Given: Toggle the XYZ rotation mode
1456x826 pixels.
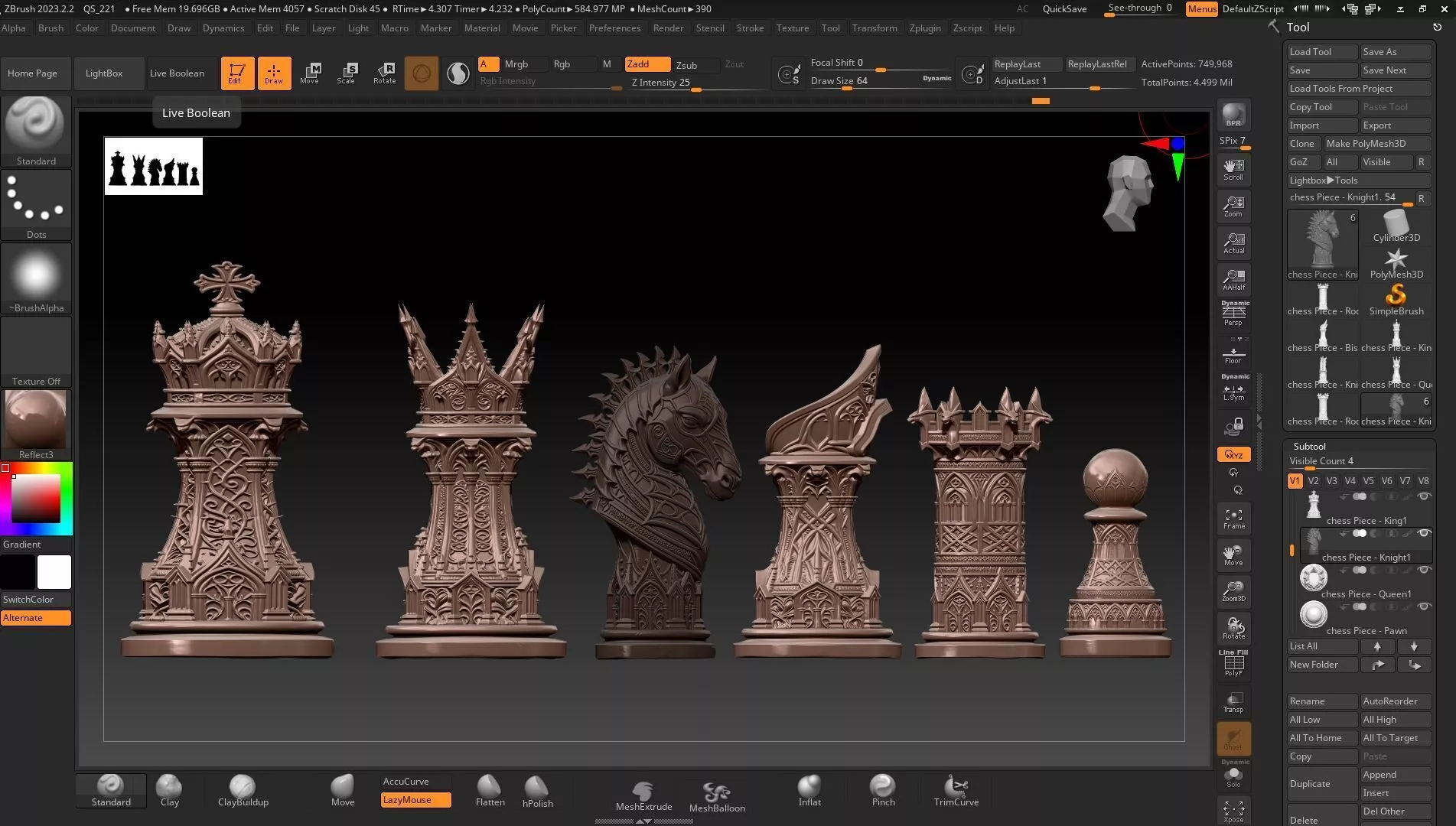Looking at the screenshot, I should [1233, 454].
